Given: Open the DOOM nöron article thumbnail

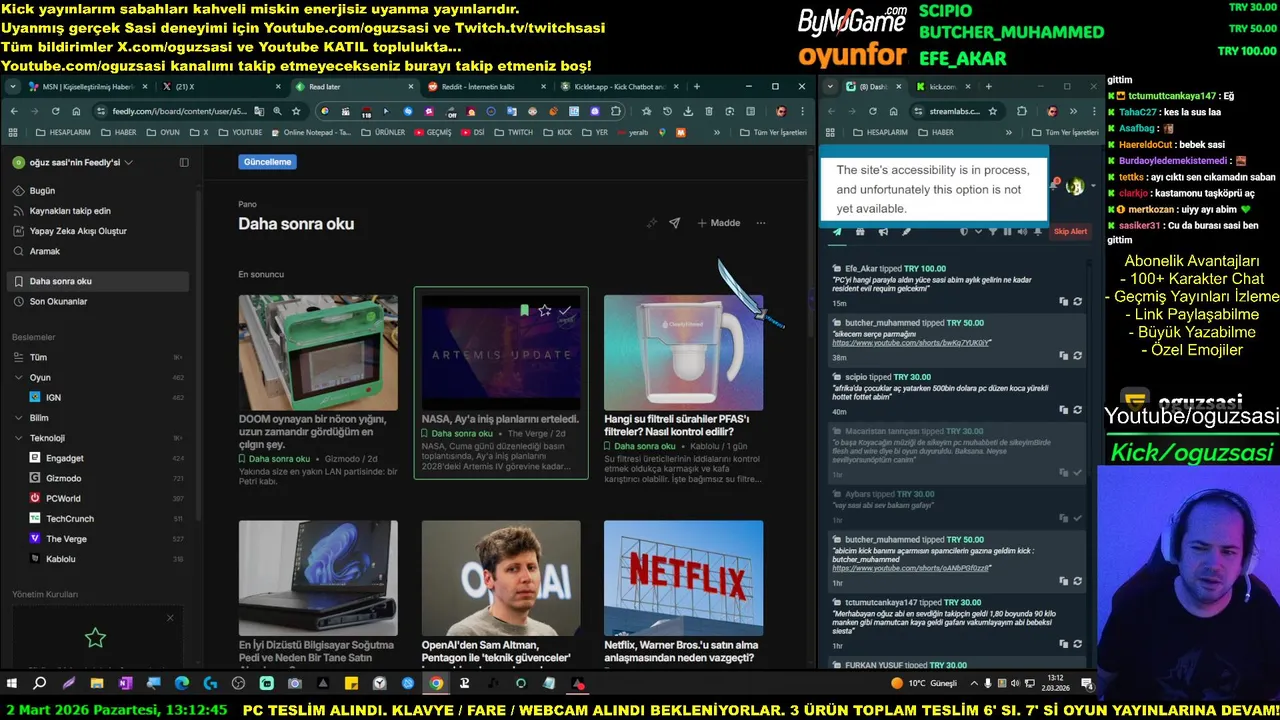Looking at the screenshot, I should click(318, 352).
